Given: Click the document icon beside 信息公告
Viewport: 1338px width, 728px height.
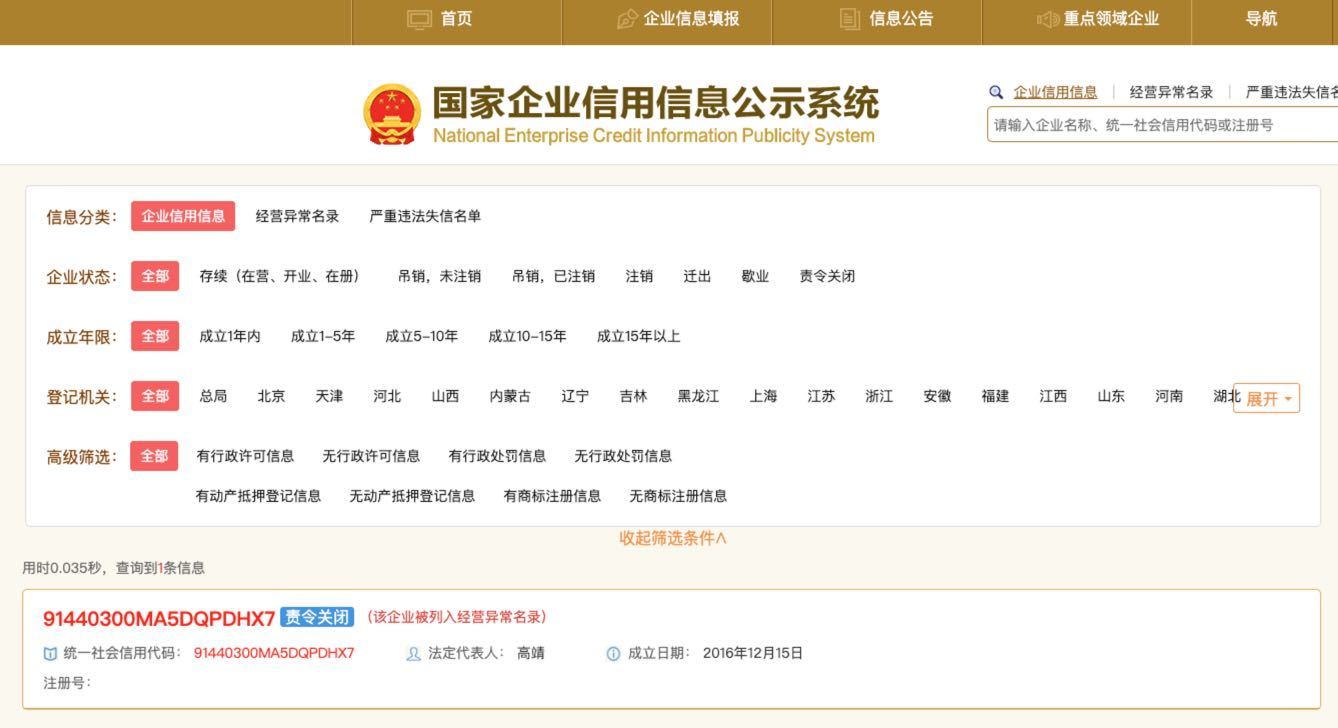Looking at the screenshot, I should click(x=850, y=19).
